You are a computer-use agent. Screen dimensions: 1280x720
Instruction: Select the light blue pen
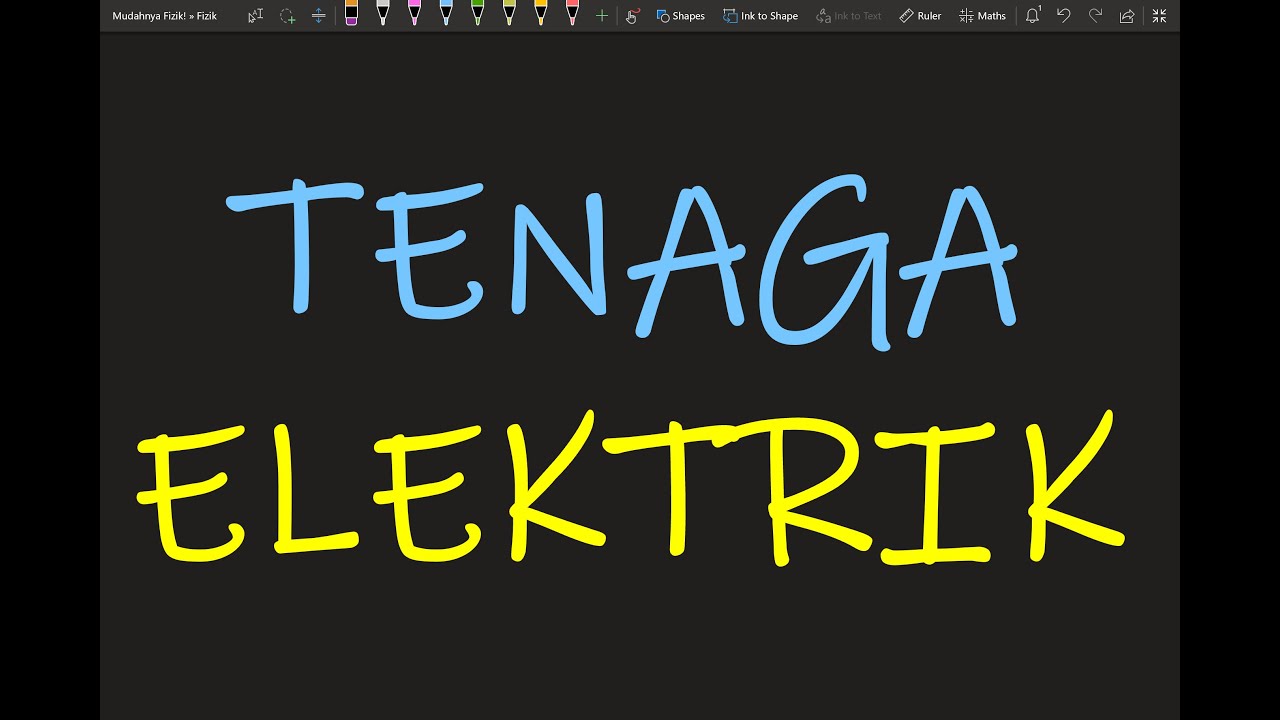[x=446, y=13]
